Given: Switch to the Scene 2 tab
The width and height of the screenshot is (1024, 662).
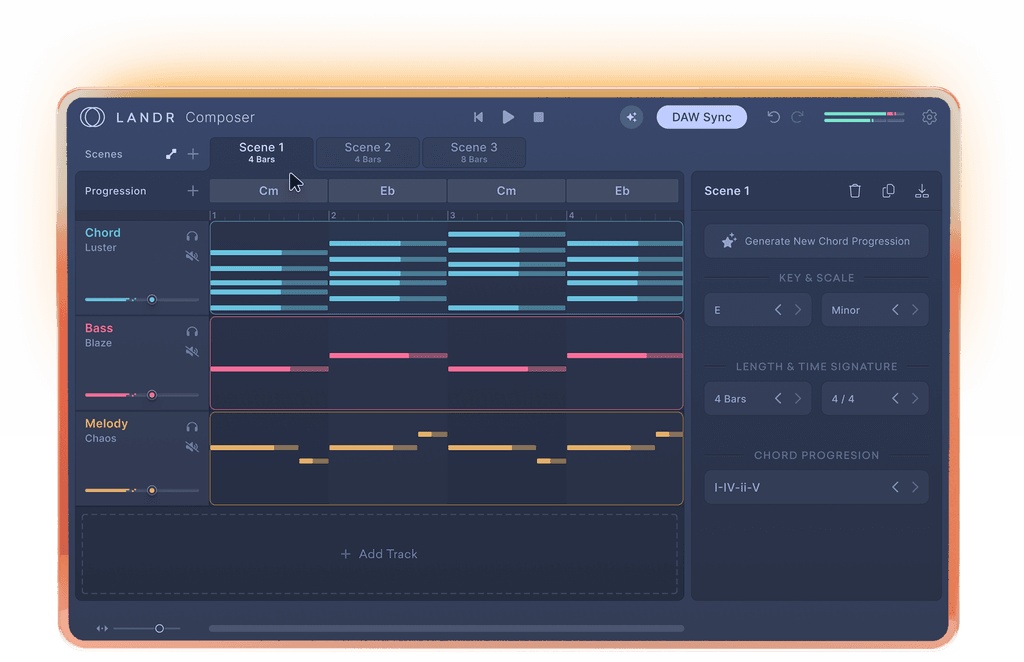Looking at the screenshot, I should click(x=367, y=151).
